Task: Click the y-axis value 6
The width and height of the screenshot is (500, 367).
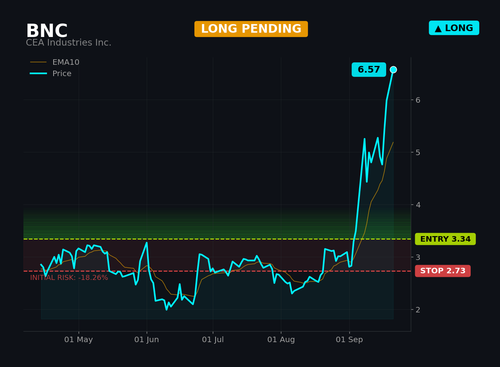Action: [418, 100]
